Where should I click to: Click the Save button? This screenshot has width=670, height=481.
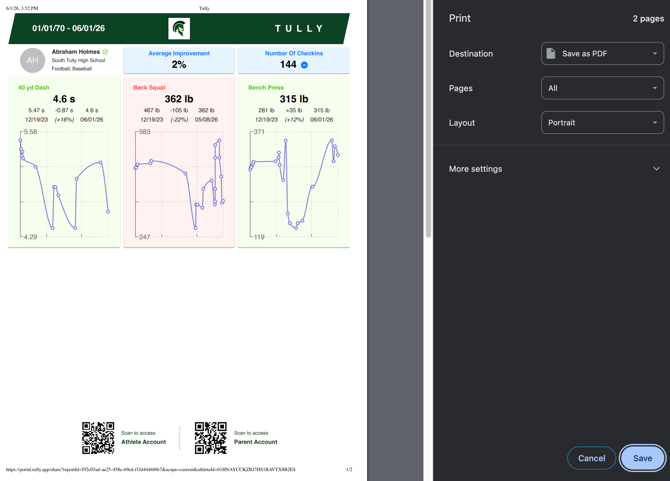tap(642, 458)
